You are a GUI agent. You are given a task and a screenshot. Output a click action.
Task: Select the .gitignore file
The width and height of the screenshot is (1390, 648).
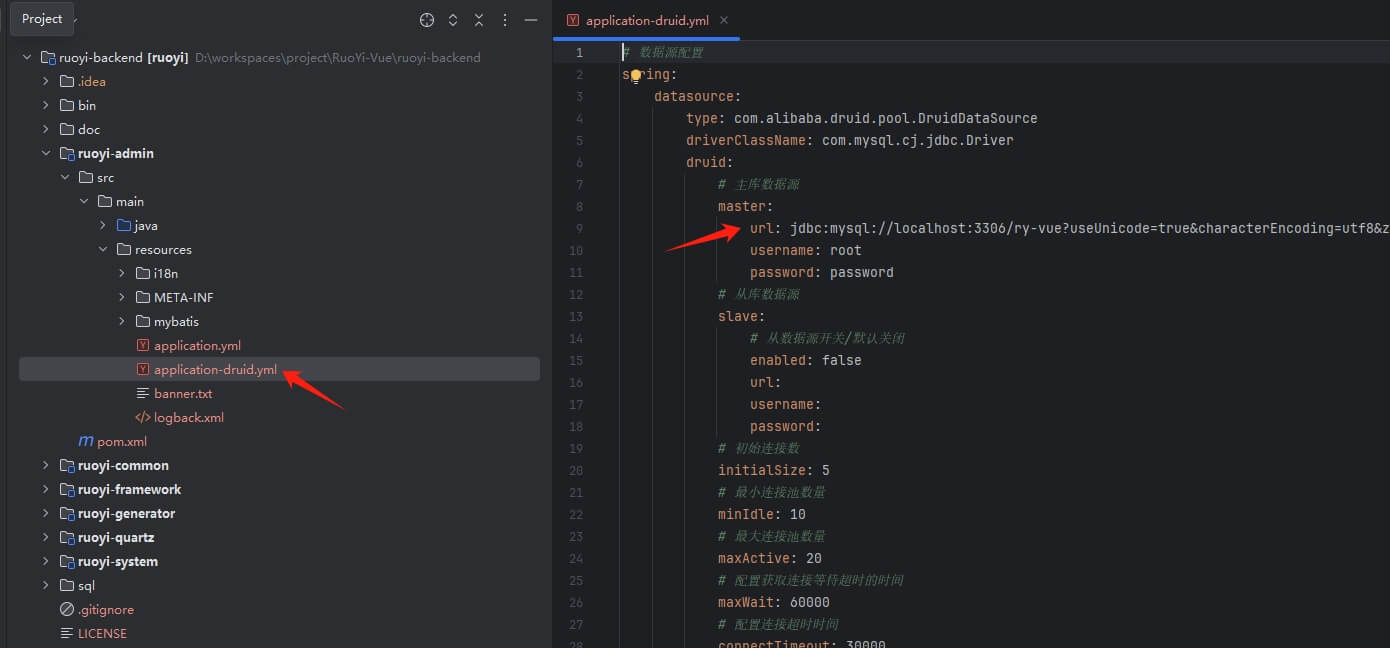point(106,610)
